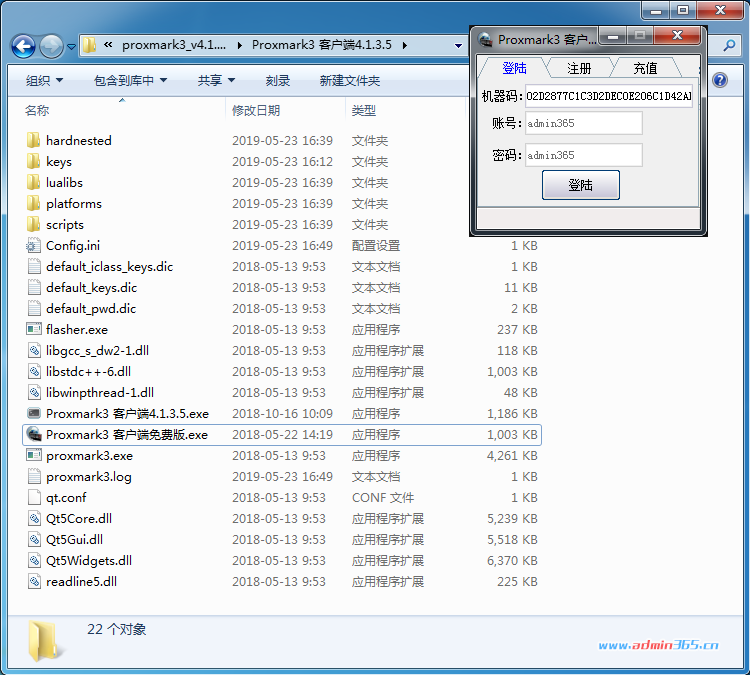
Task: Select the libstdc++-6.dll file icon
Action: pyautogui.click(x=34, y=372)
